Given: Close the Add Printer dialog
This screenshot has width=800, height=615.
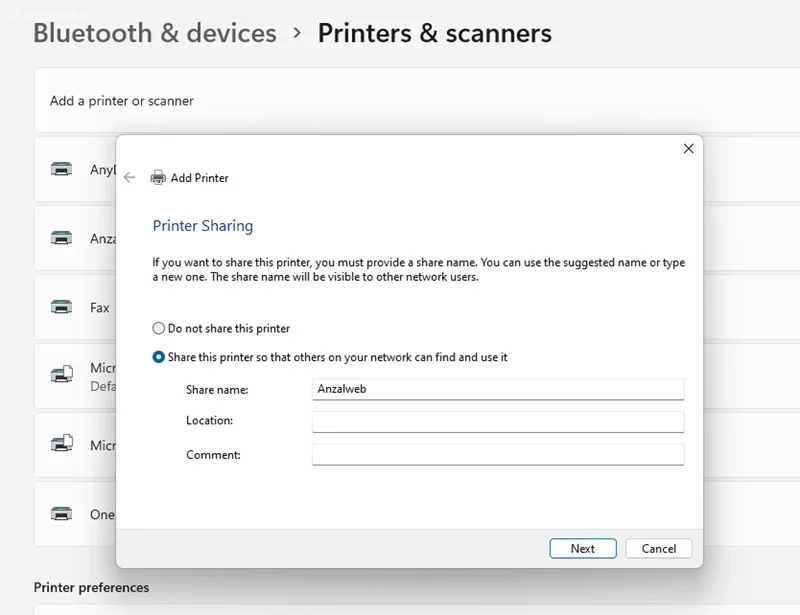Looking at the screenshot, I should click(x=688, y=149).
